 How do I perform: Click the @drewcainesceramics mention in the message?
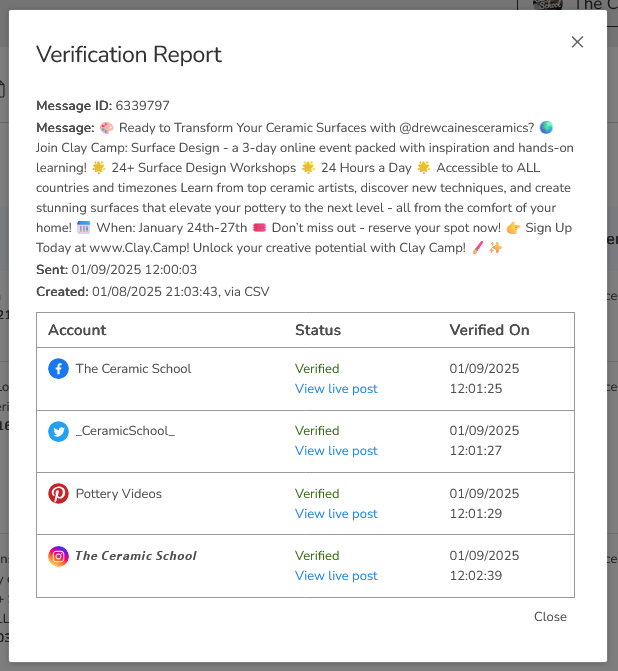(x=466, y=128)
